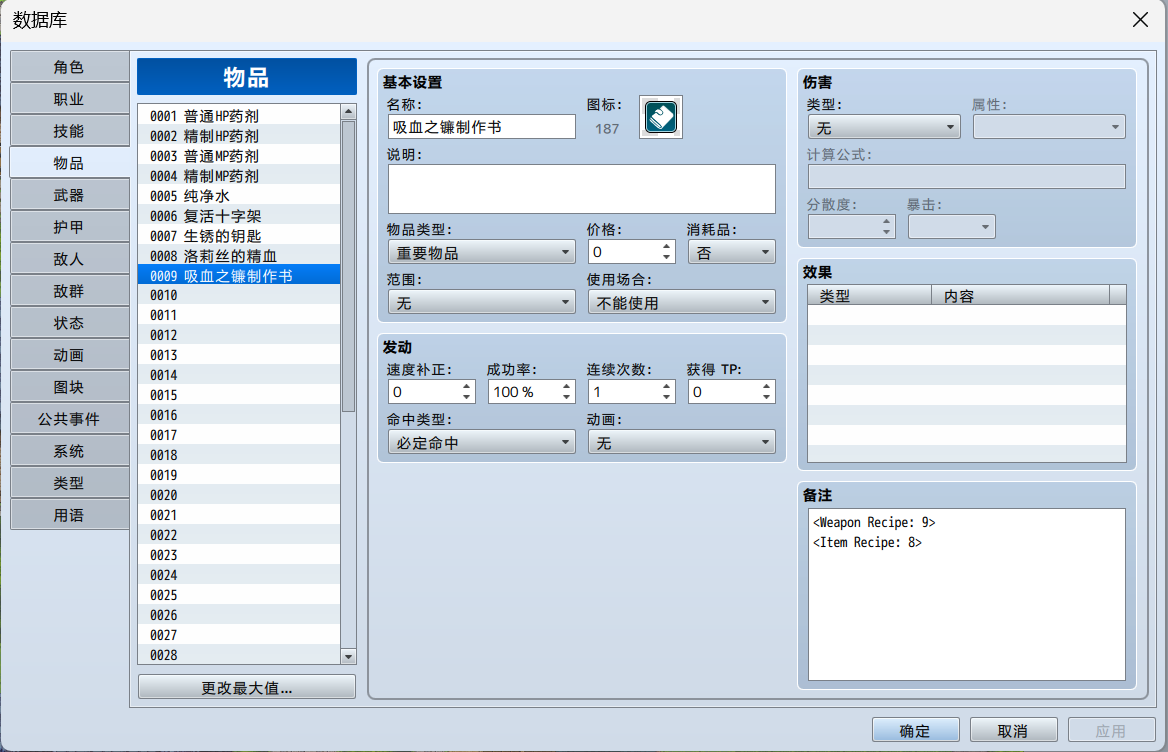Open the disabled 属性 dropdown
This screenshot has height=752, width=1168.
1049,127
